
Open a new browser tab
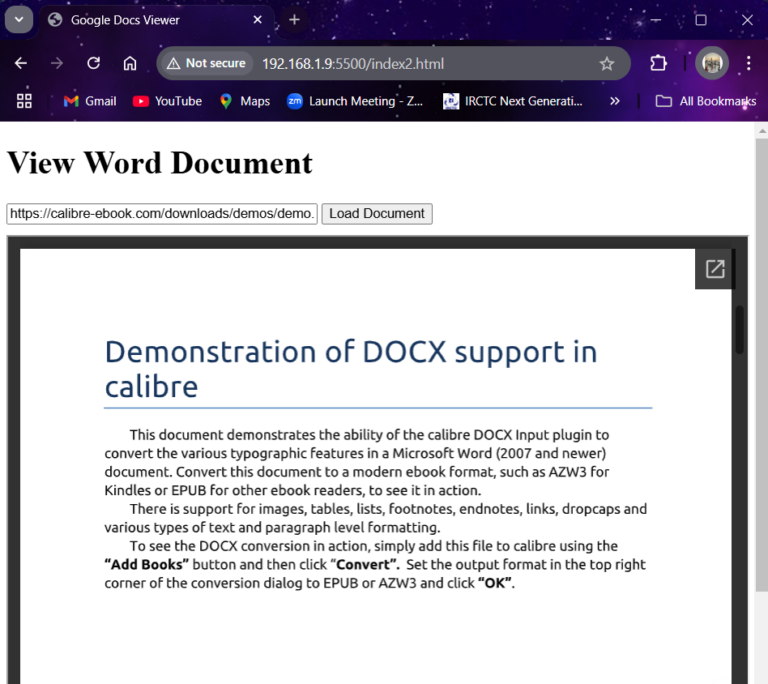pos(294,20)
